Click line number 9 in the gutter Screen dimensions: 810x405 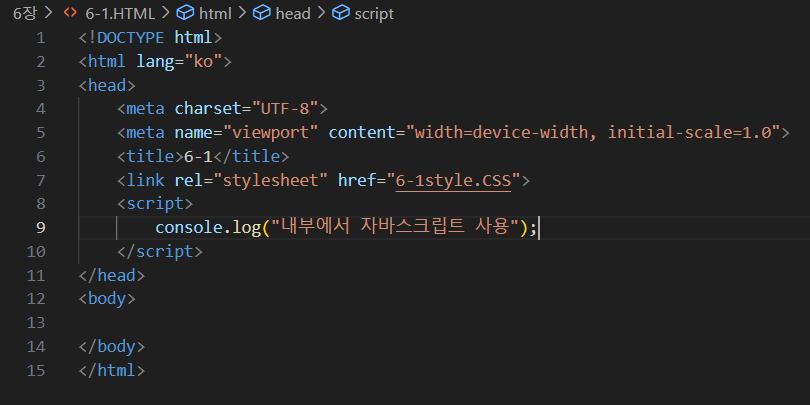pyautogui.click(x=41, y=228)
